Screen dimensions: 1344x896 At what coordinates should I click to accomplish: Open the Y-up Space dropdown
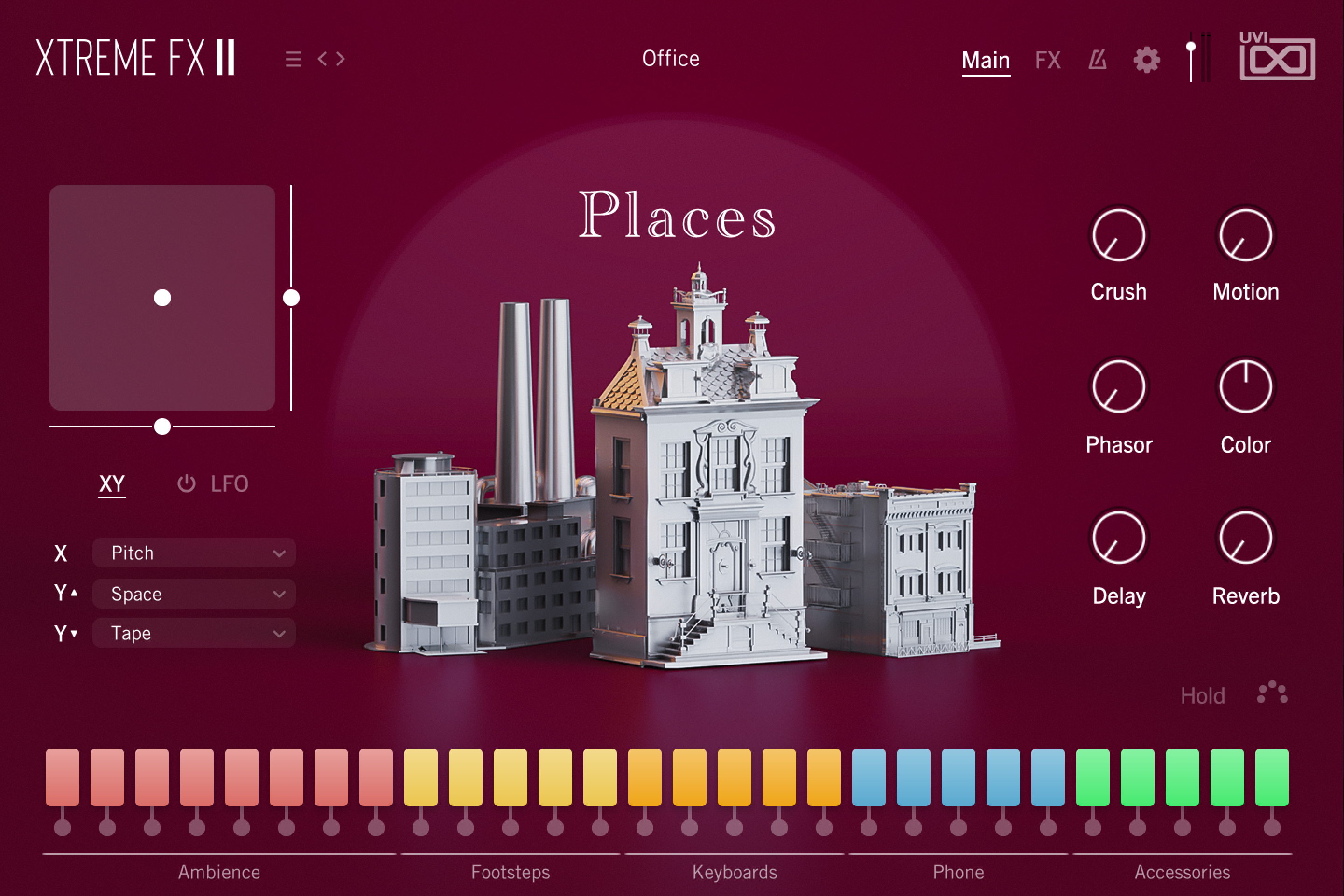(194, 594)
